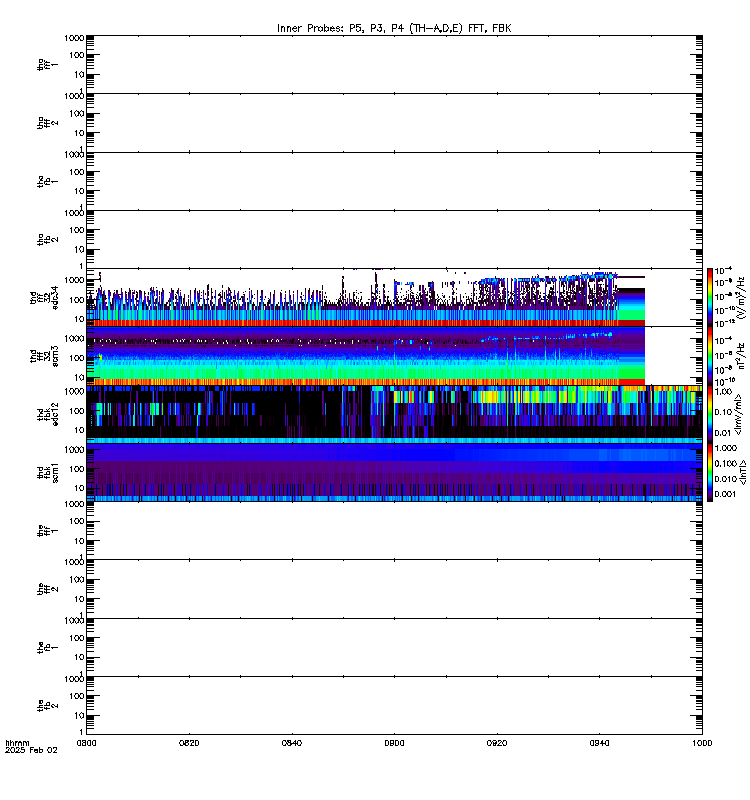The width and height of the screenshot is (750, 800).
Task: Click the 0.100 tick on <|nT|> color bar
Action: click(726, 463)
